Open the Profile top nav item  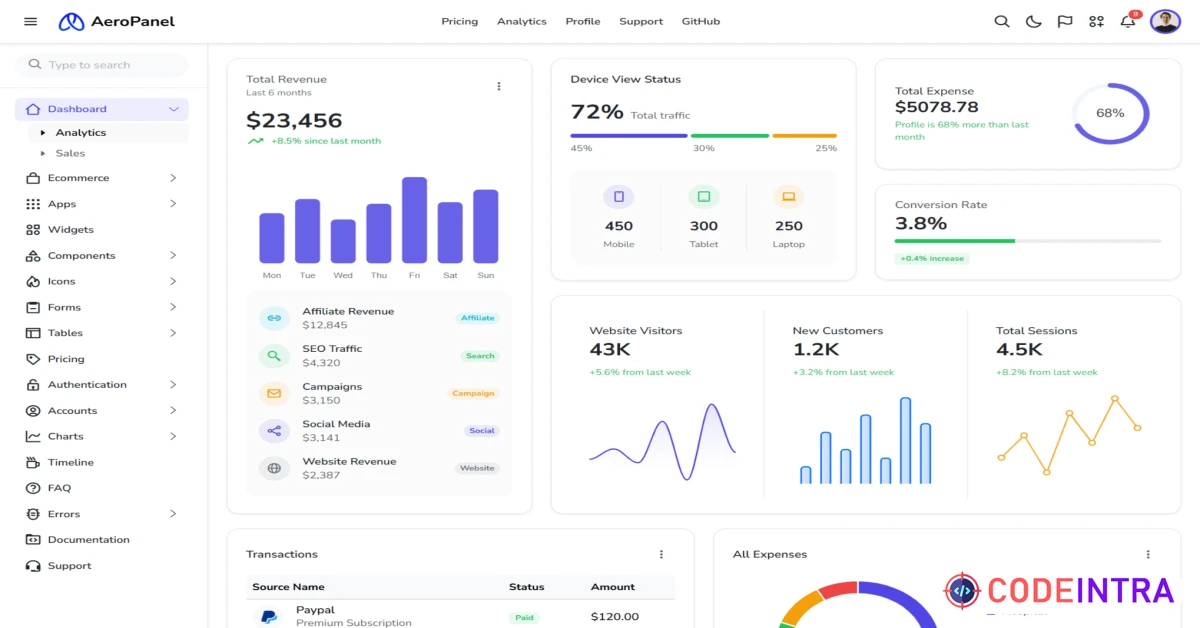[x=583, y=21]
